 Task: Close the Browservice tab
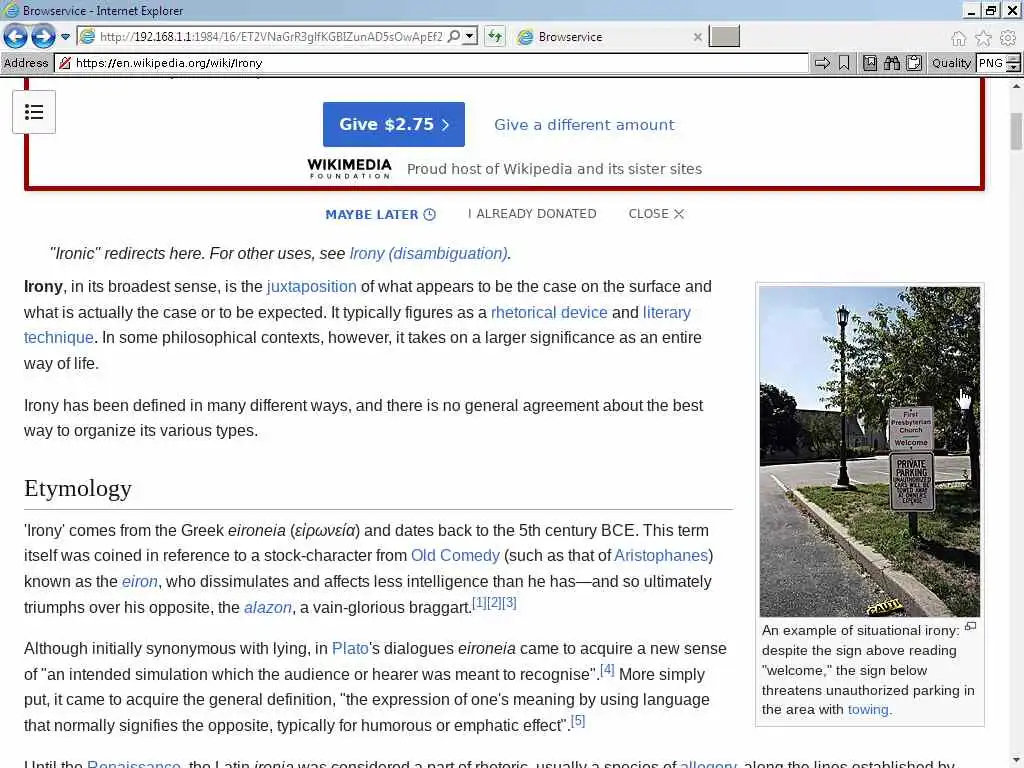[x=697, y=37]
